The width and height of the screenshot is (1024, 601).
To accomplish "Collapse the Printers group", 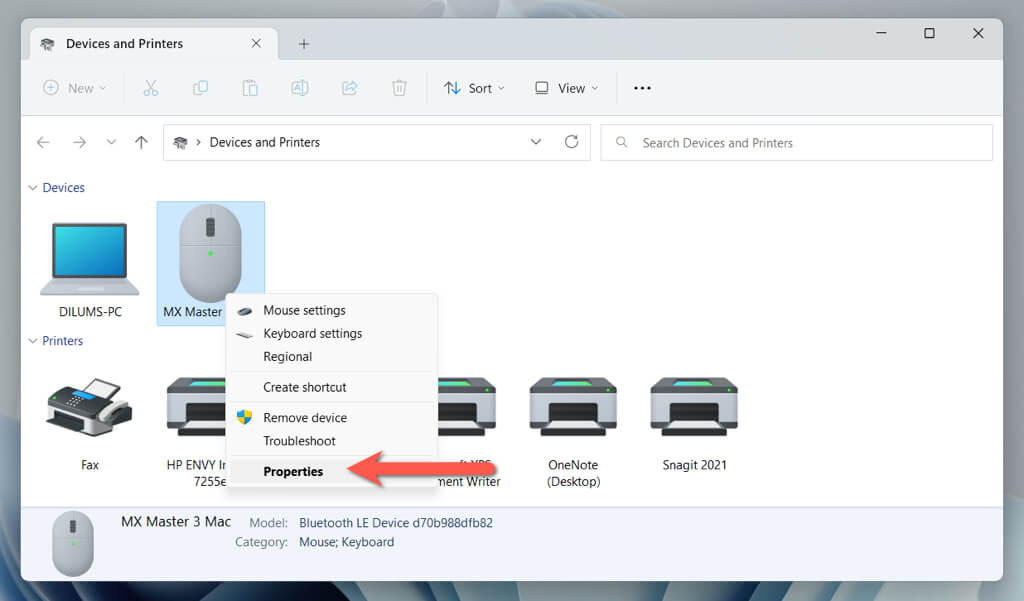I will point(33,341).
